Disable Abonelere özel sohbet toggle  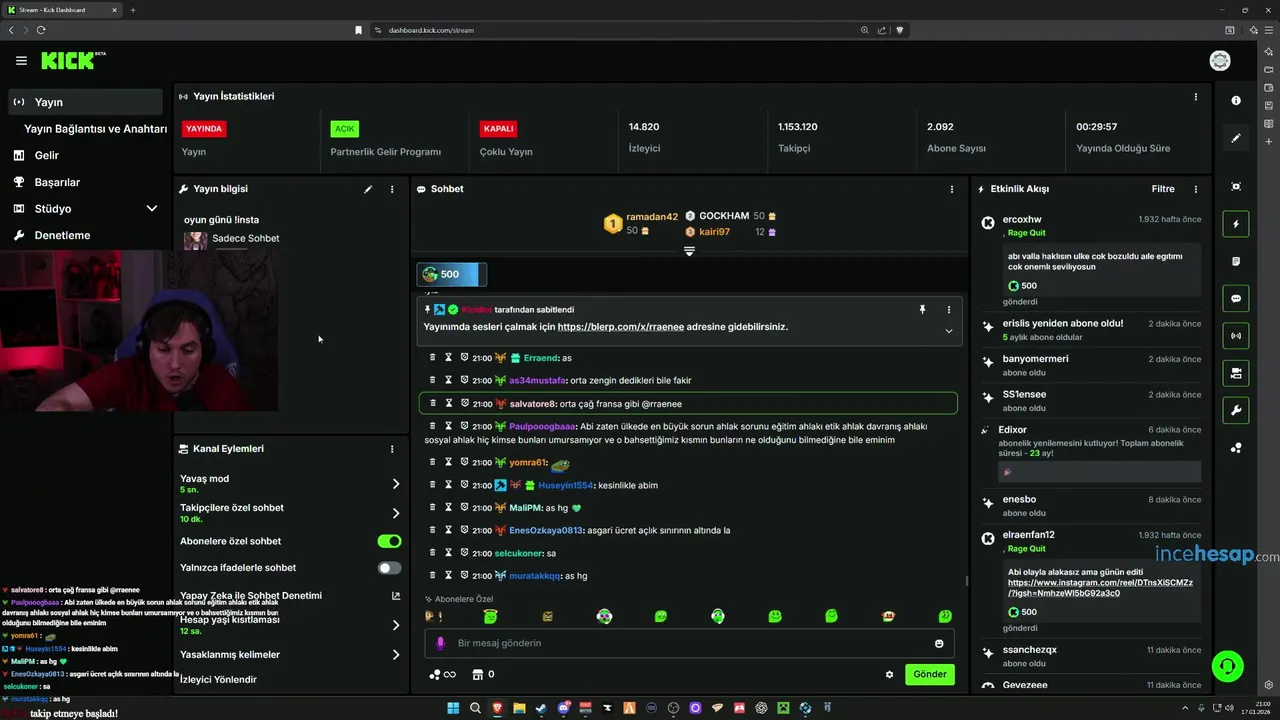click(x=389, y=541)
